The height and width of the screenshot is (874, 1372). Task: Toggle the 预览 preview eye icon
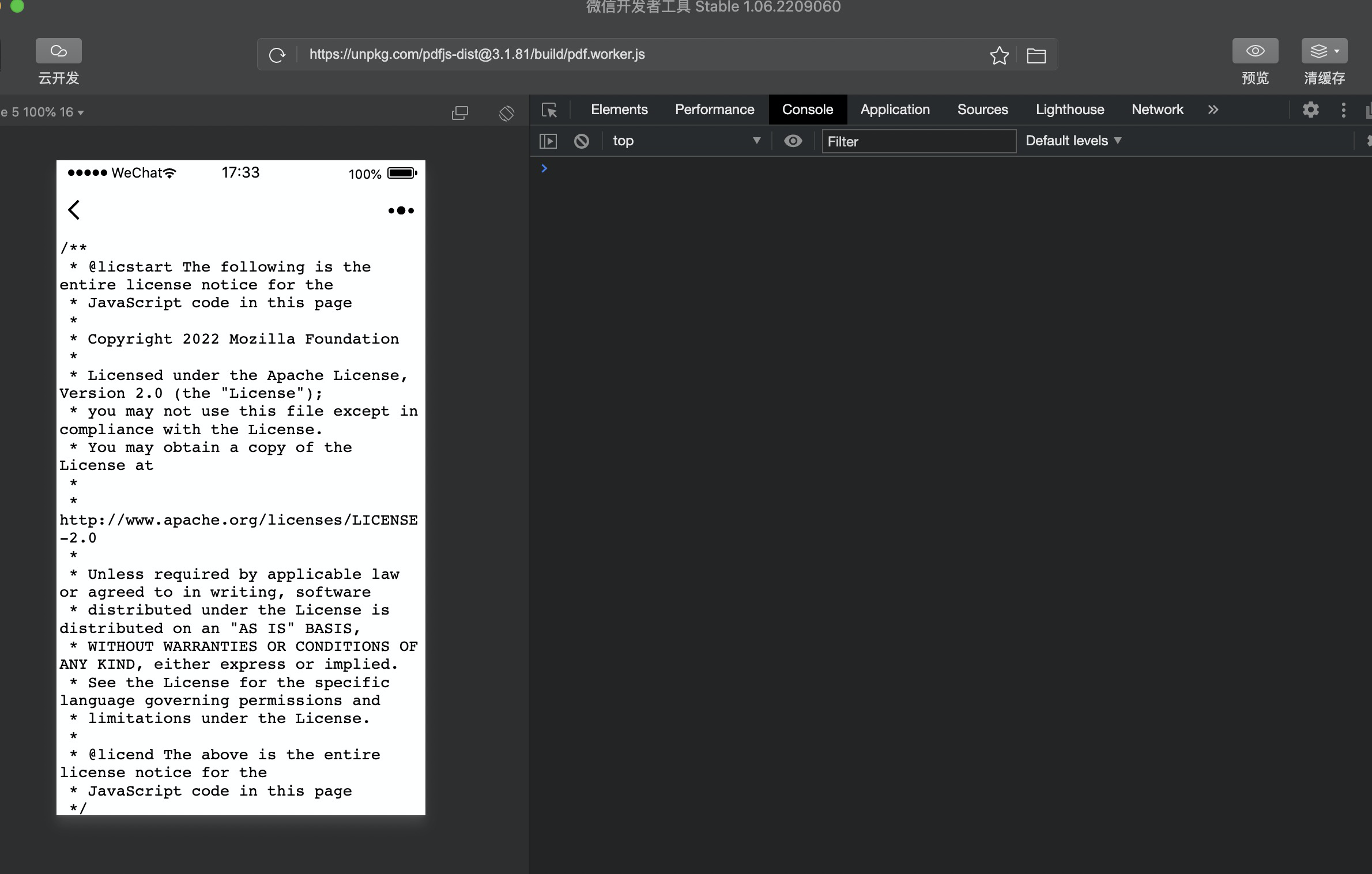click(x=1255, y=51)
